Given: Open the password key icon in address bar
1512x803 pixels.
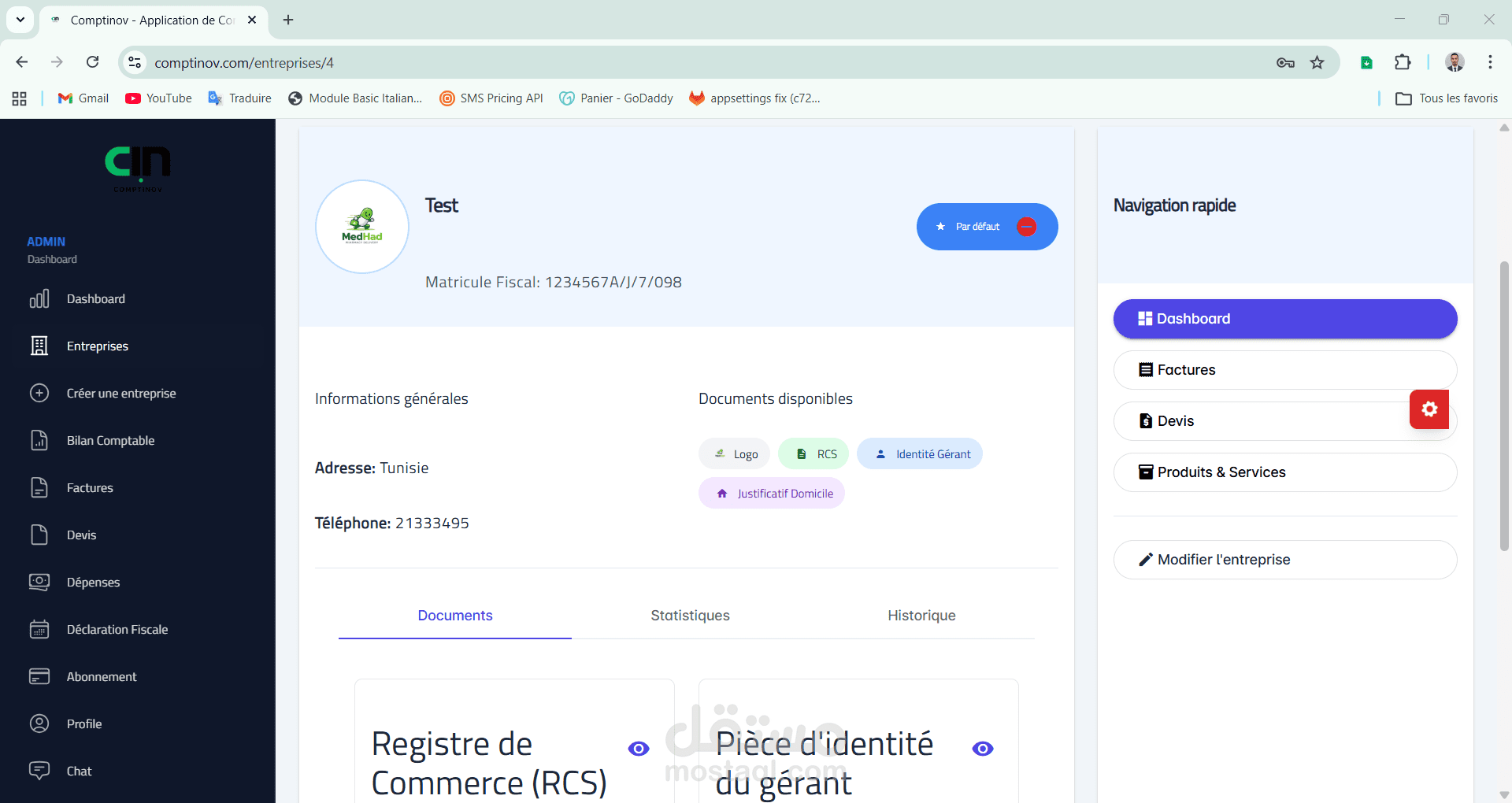Looking at the screenshot, I should pyautogui.click(x=1285, y=62).
